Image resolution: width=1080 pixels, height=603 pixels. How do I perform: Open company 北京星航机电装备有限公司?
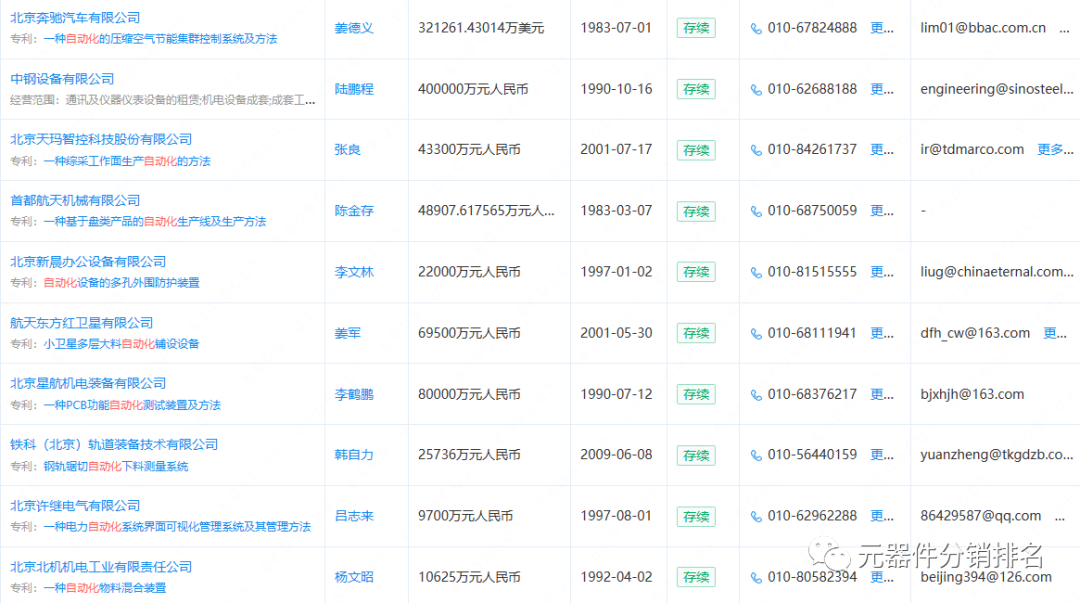pos(88,383)
